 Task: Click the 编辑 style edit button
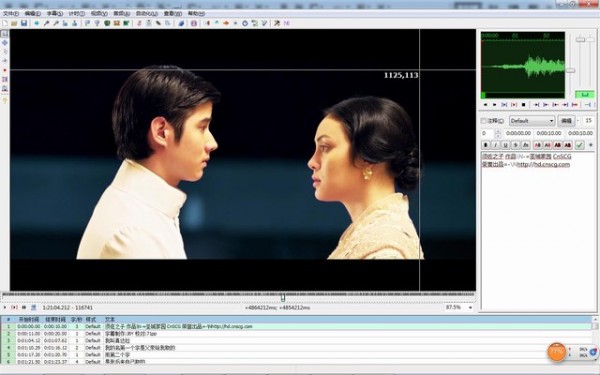pos(566,121)
